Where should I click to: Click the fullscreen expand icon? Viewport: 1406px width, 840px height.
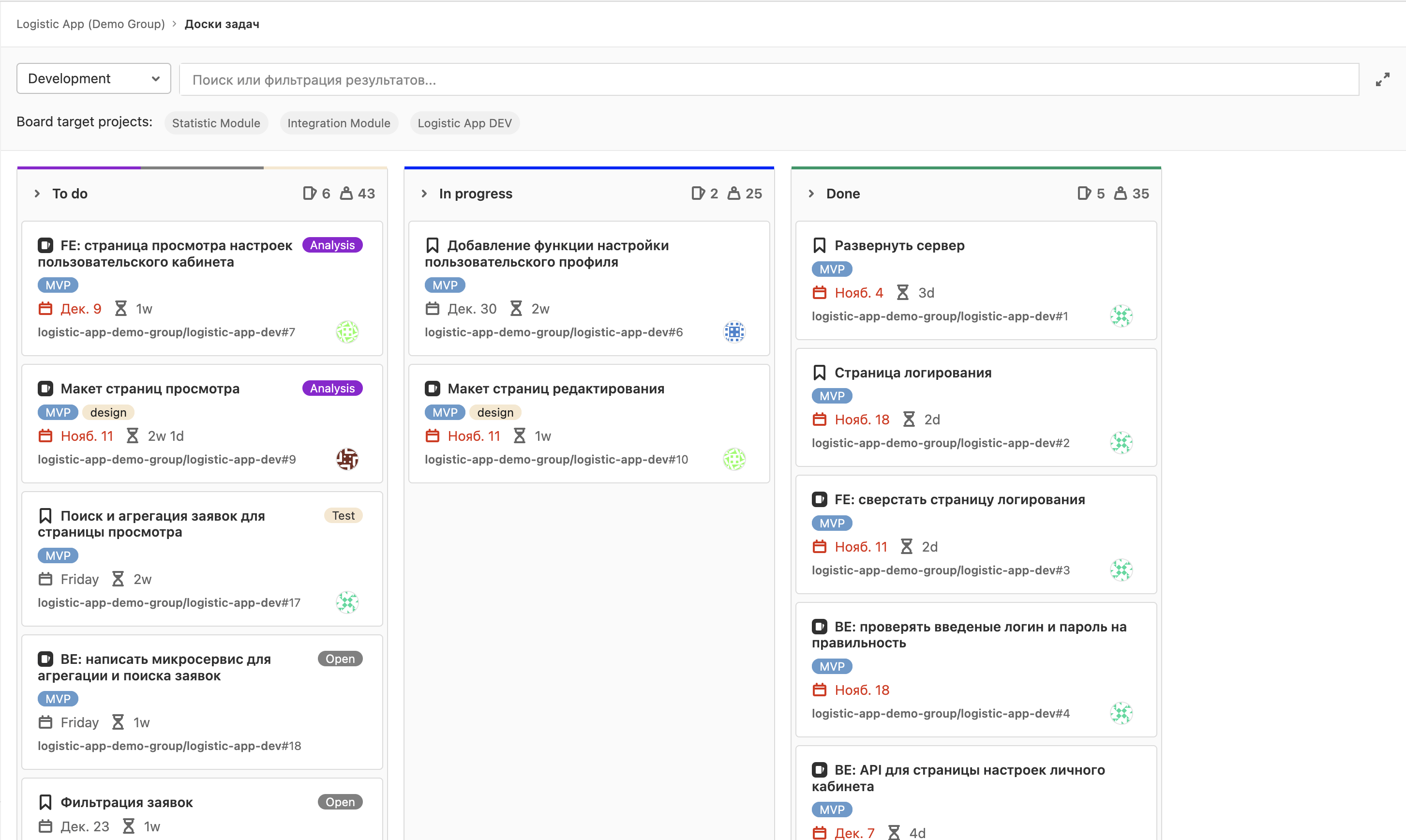(1382, 80)
